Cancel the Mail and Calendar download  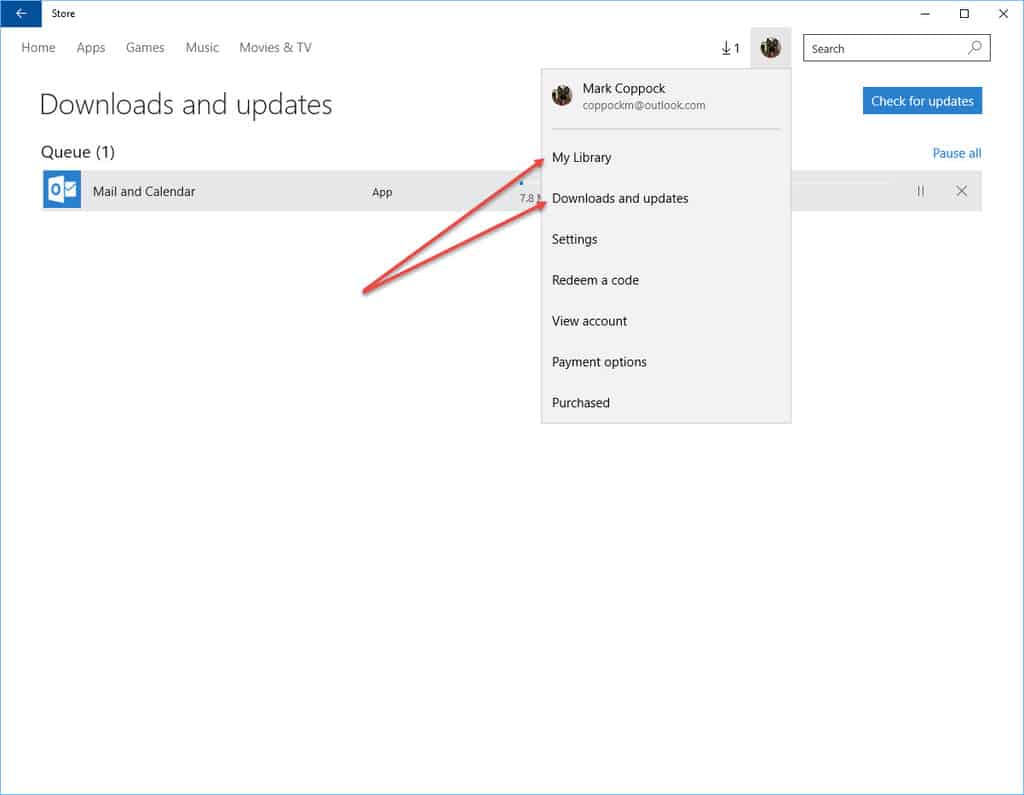click(x=961, y=191)
